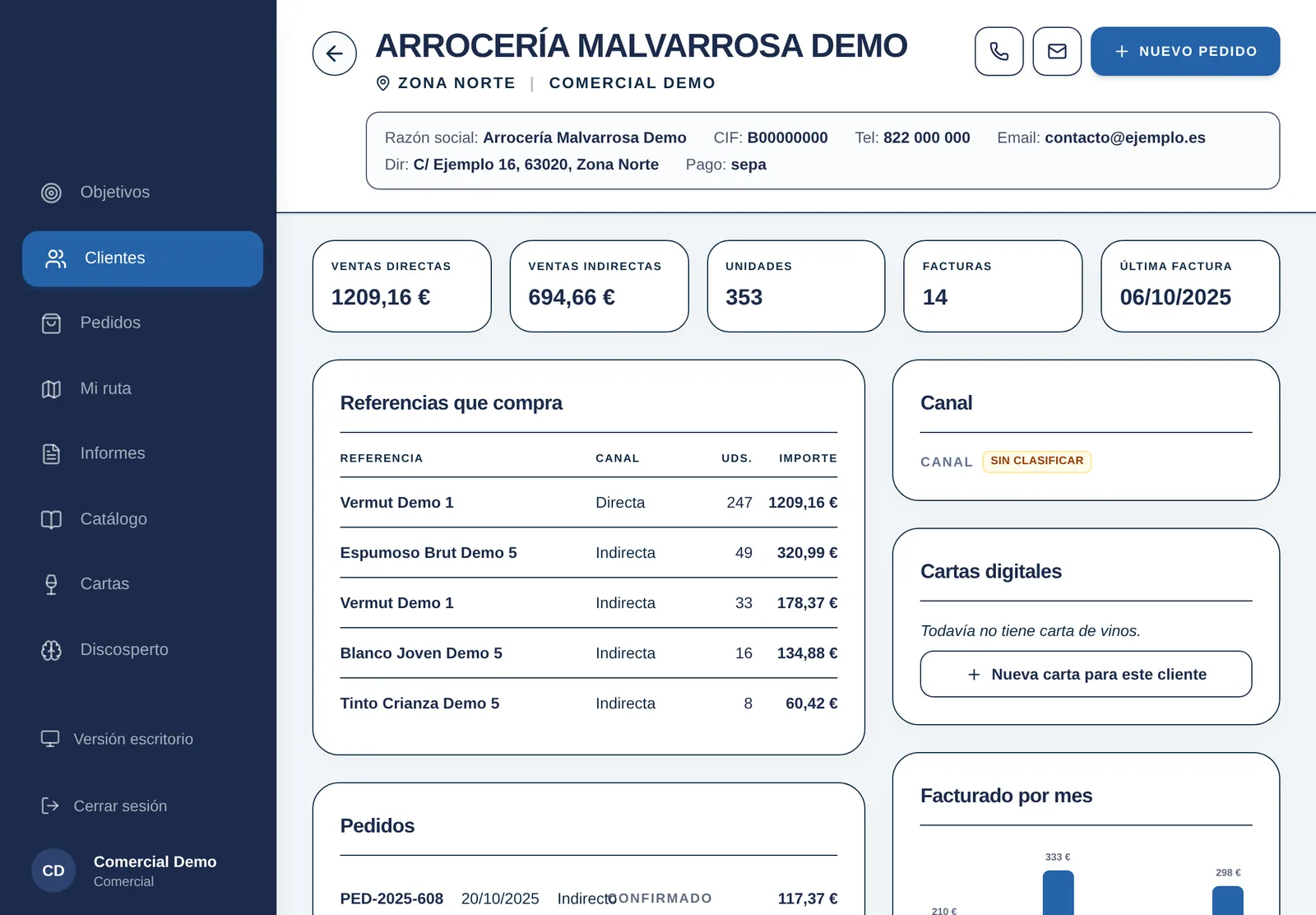Send email using the envelope icon
The image size is (1316, 915).
click(x=1057, y=51)
